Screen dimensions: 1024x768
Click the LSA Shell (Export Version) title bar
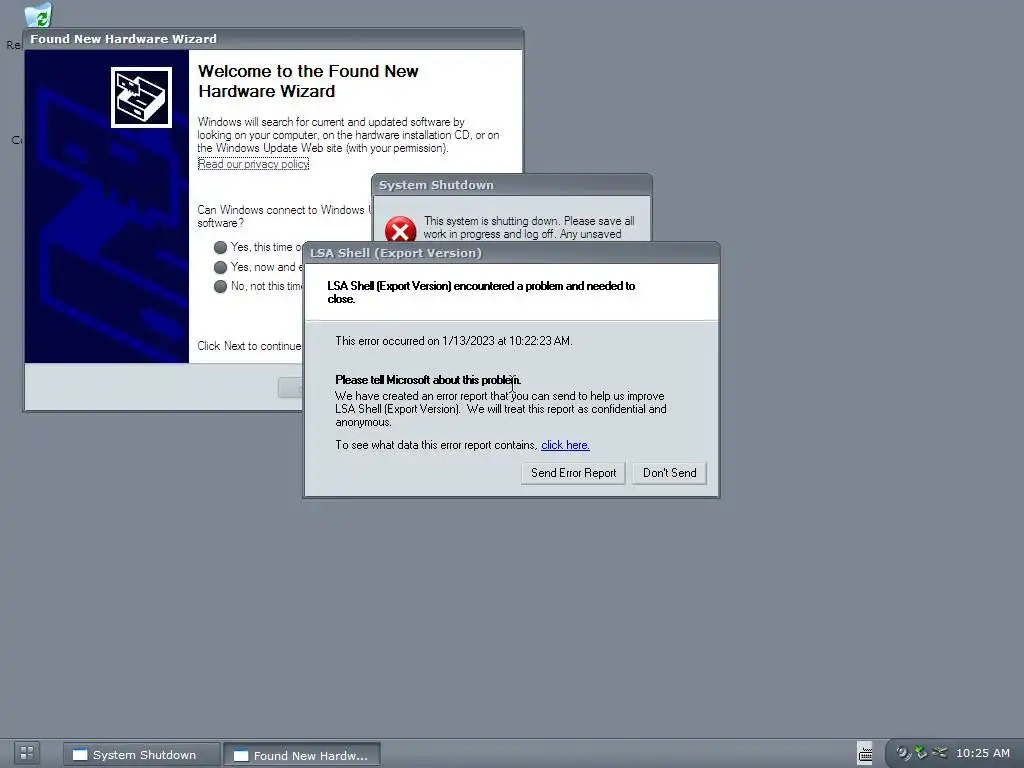(511, 253)
